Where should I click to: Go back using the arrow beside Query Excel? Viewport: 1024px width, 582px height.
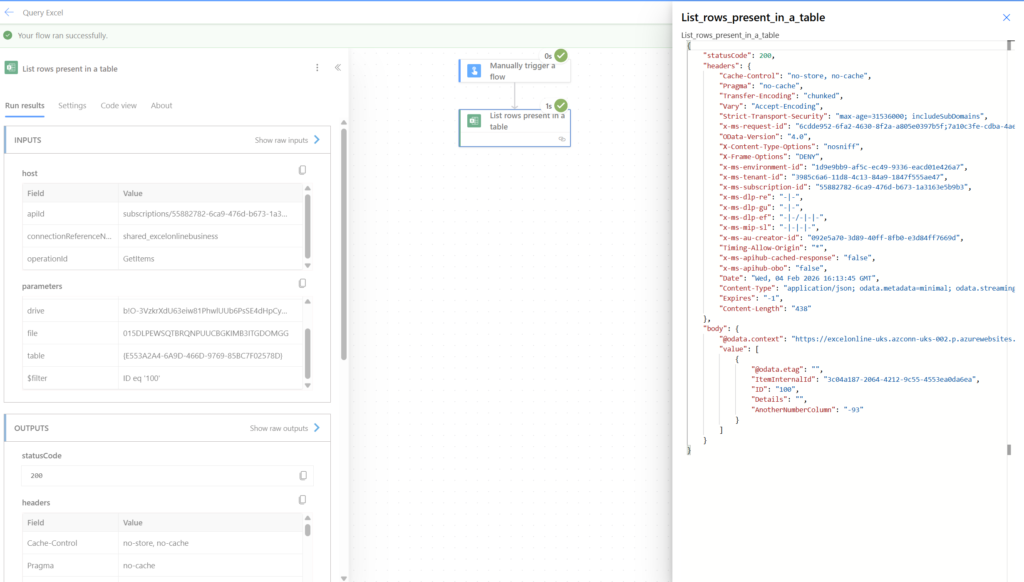(9, 12)
